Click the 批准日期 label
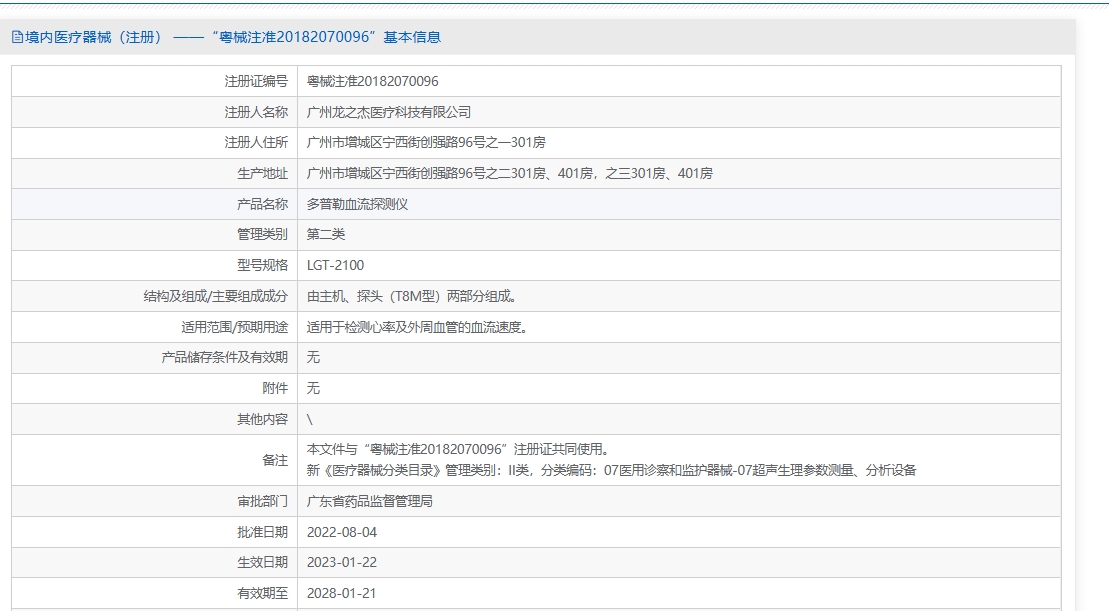1109x611 pixels. tap(262, 533)
